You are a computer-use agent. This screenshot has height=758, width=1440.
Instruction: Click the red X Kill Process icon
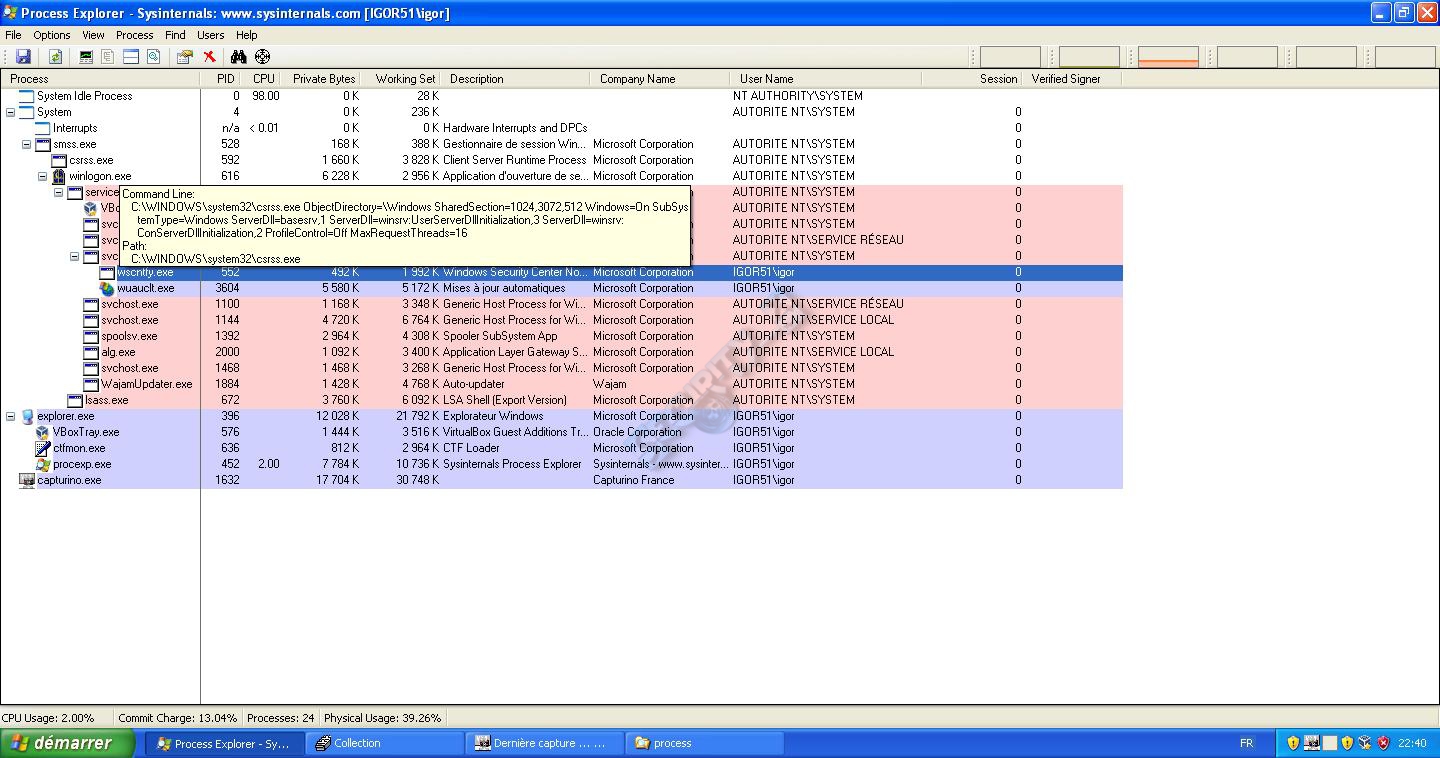pyautogui.click(x=209, y=57)
